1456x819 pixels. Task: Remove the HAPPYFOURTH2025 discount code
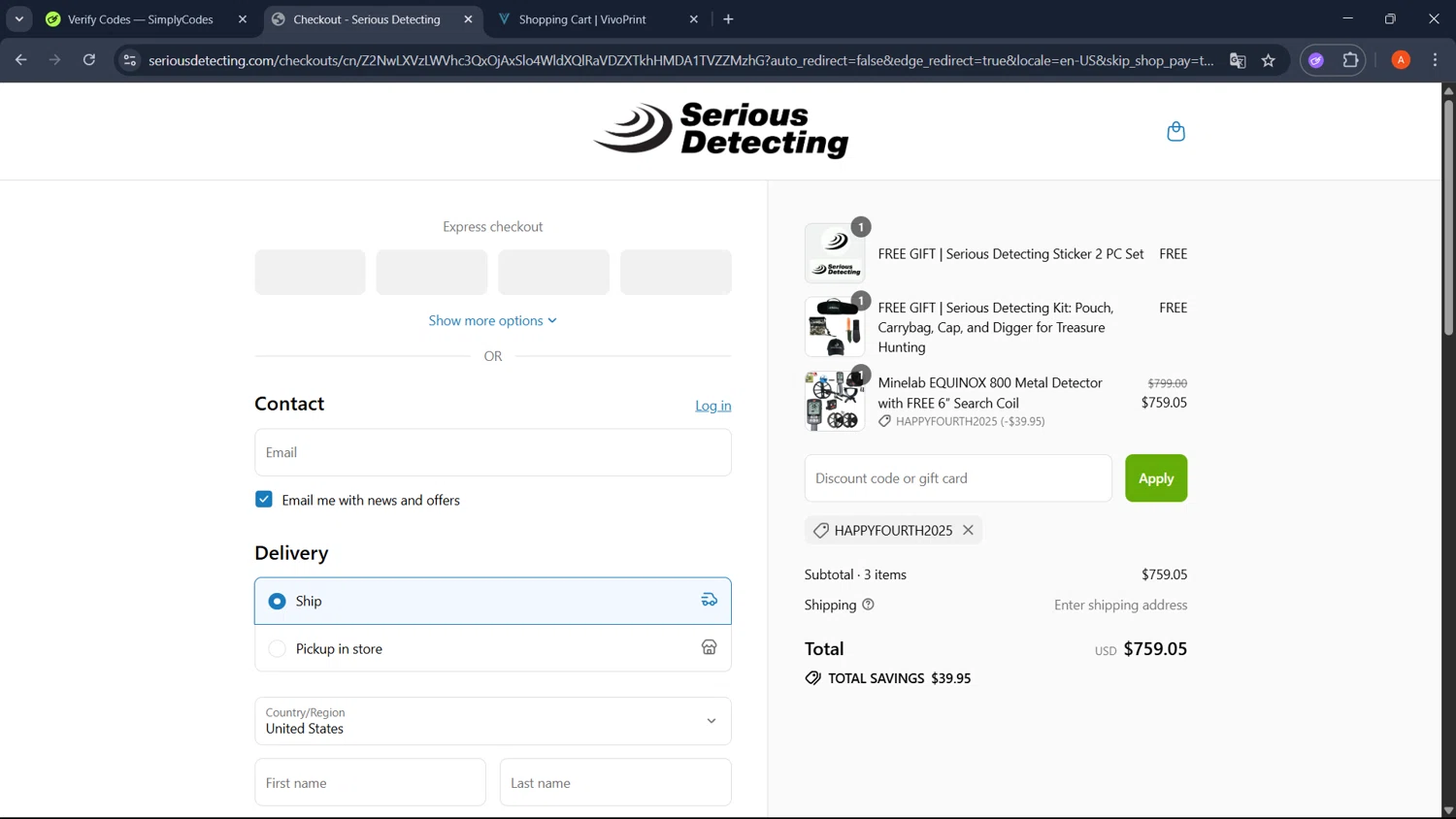pos(968,530)
